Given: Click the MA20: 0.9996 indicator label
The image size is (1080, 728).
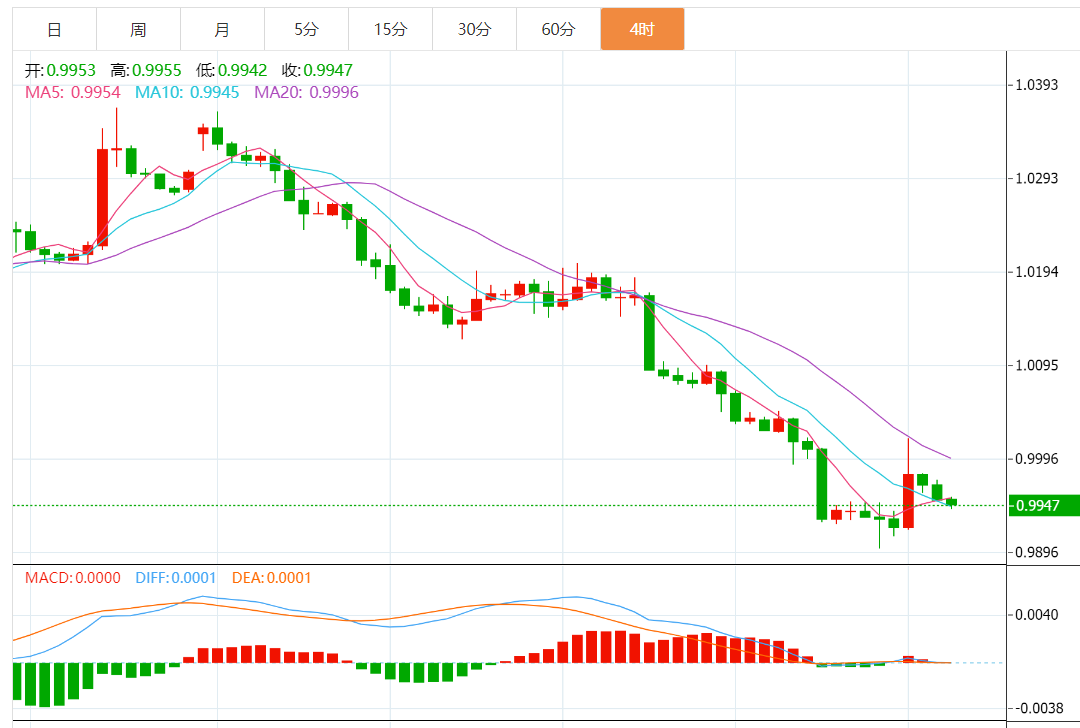Looking at the screenshot, I should click(x=307, y=92).
